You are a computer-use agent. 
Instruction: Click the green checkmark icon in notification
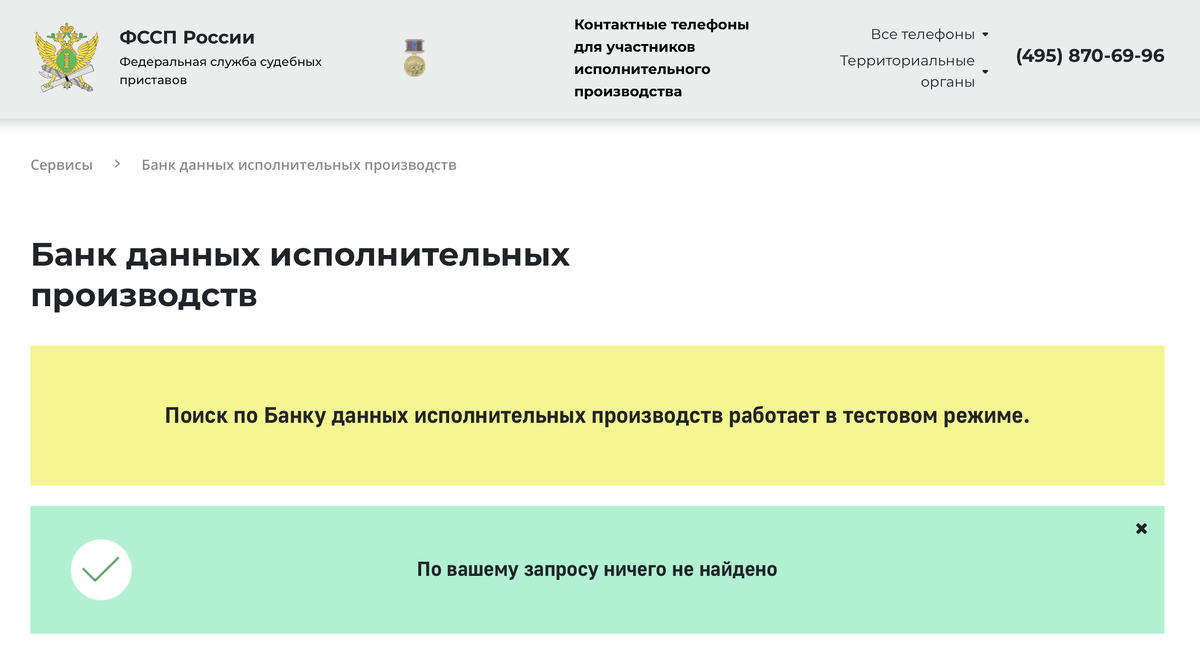[100, 568]
